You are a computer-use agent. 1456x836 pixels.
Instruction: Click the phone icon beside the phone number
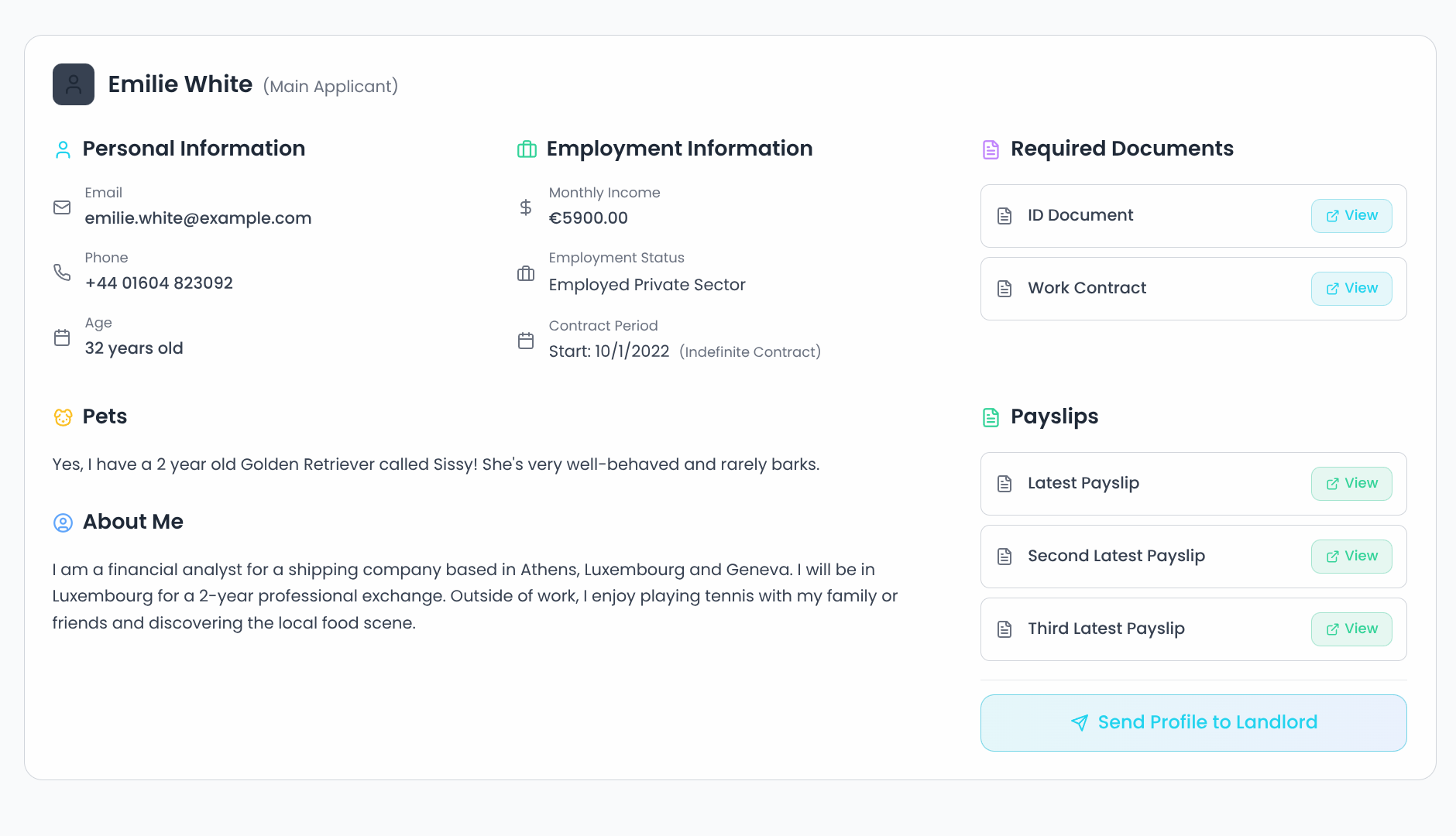click(62, 272)
